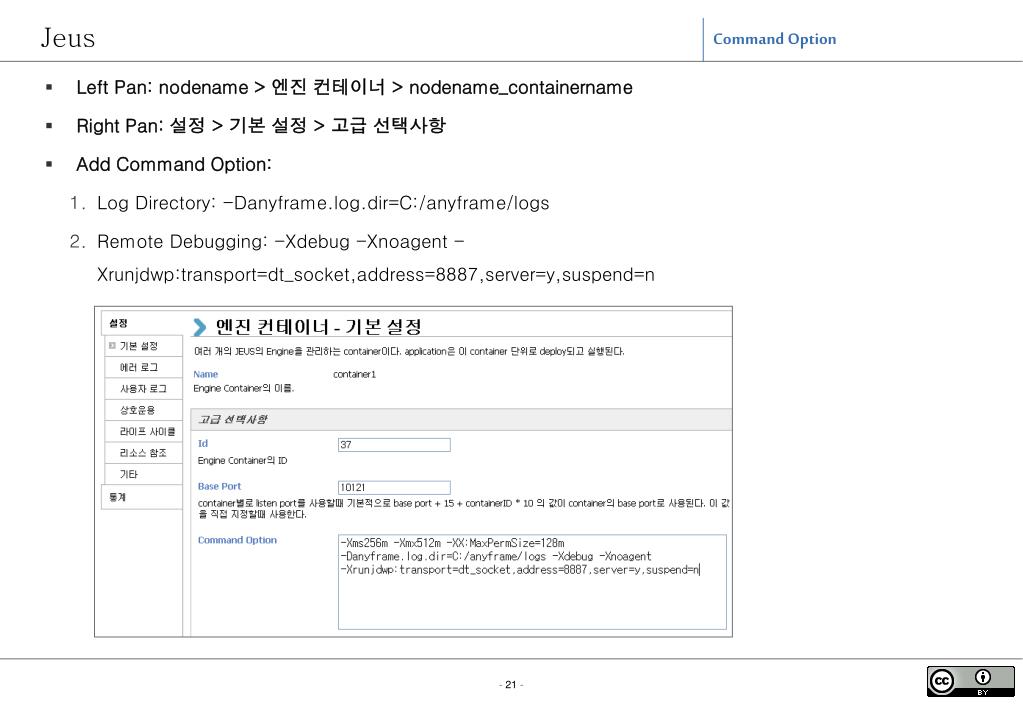Image resolution: width=1023 pixels, height=708 pixels.
Task: Open the 기본 설정 menu item
Action: click(143, 346)
